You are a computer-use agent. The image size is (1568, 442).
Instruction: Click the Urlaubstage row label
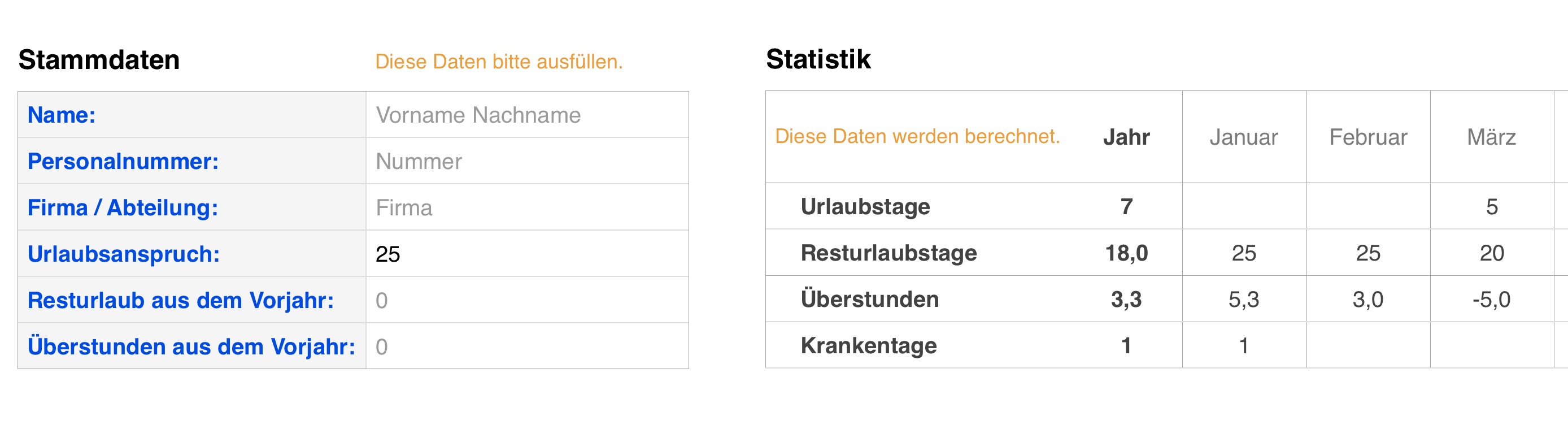point(865,207)
